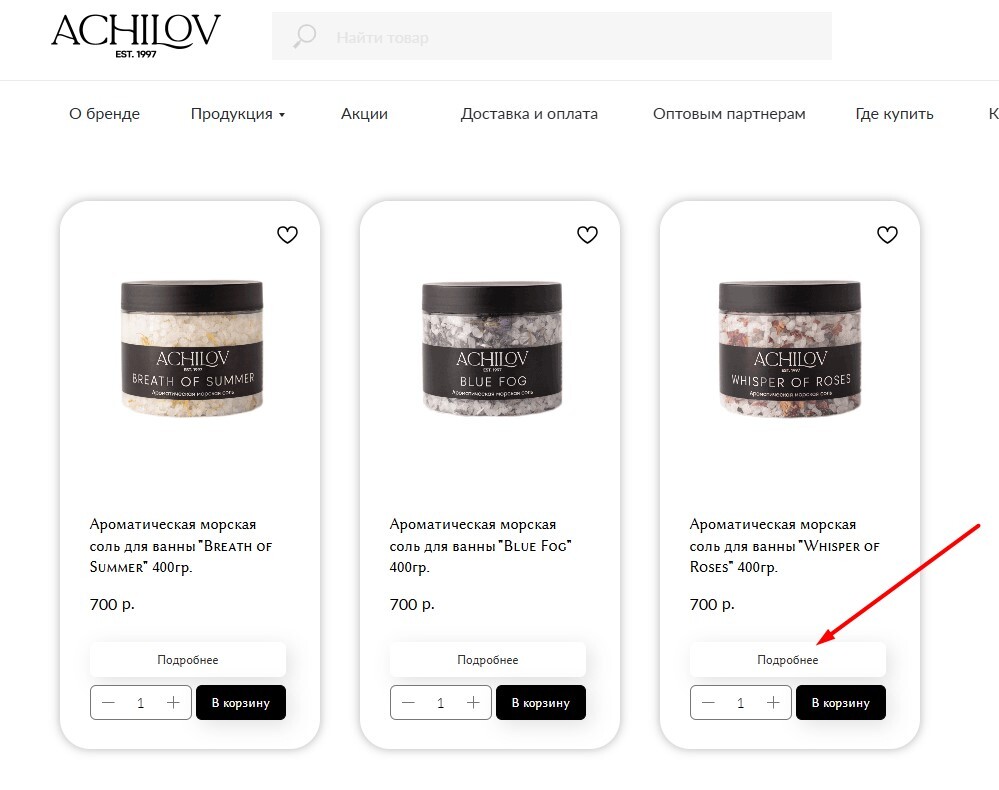Click the ACHILOV logo
This screenshot has height=790, width=999.
click(x=136, y=36)
